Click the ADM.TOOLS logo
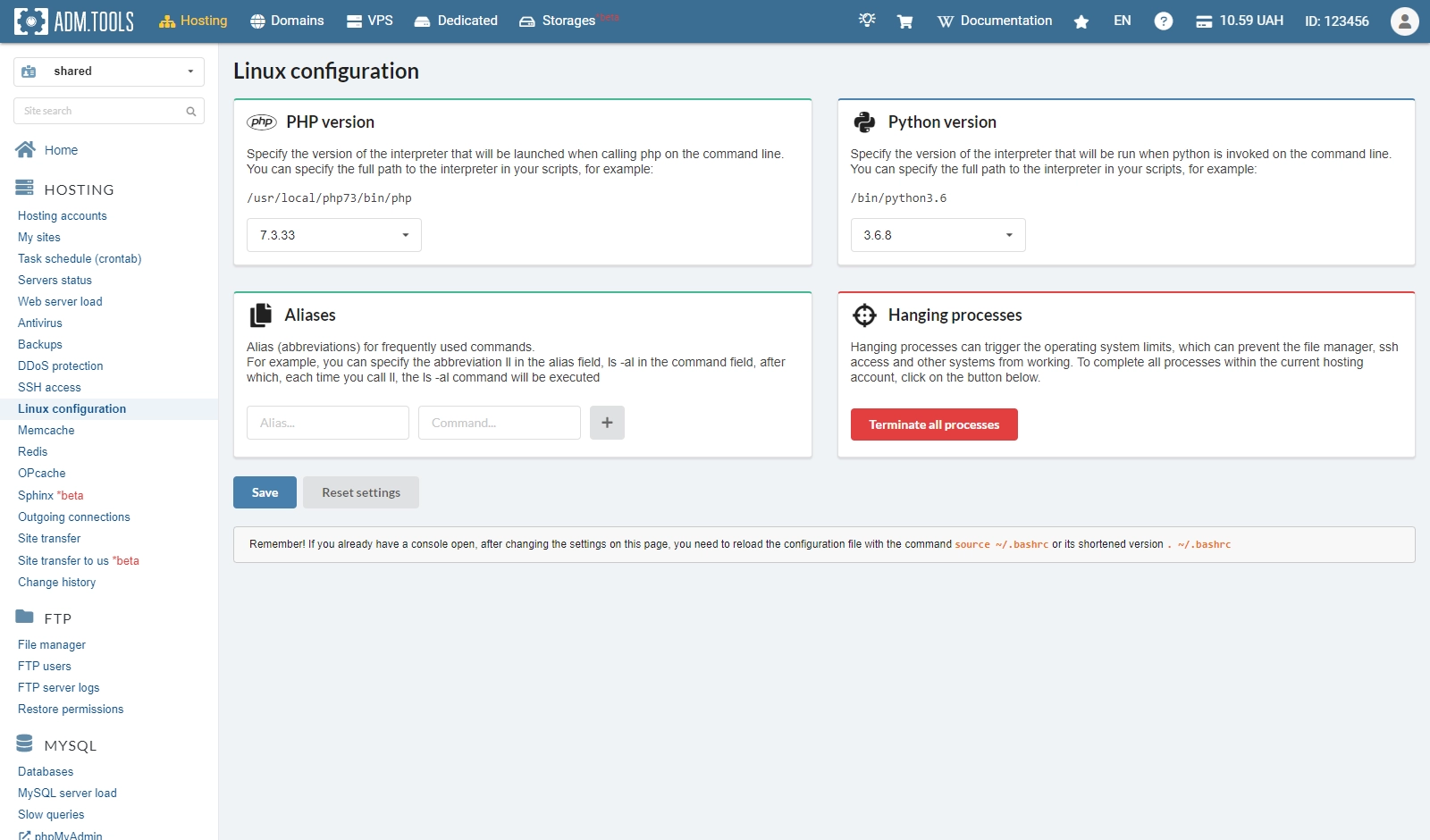Screen dimensions: 1430x840 pos(74,21)
